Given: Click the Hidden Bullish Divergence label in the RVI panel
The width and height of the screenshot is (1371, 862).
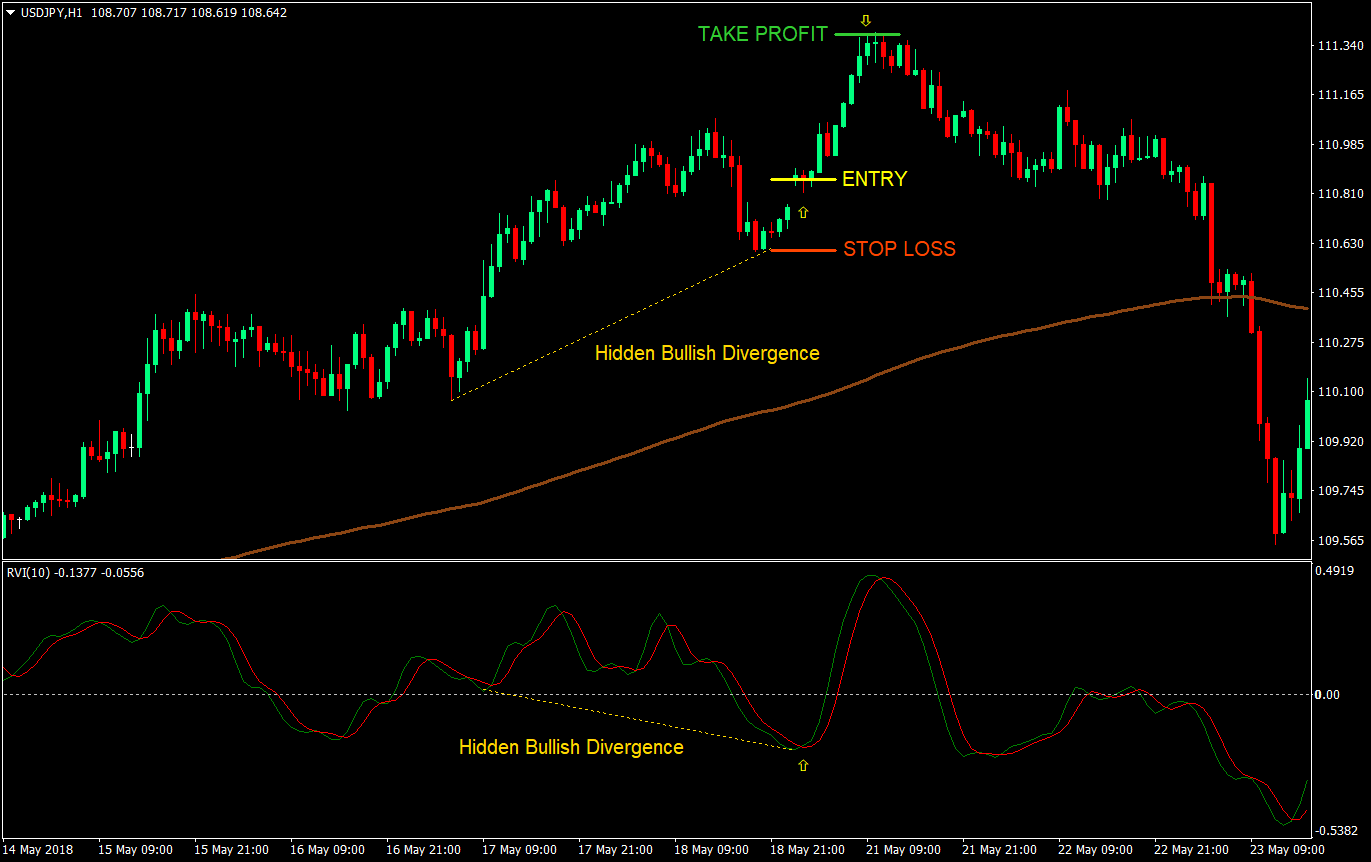Looking at the screenshot, I should [570, 747].
